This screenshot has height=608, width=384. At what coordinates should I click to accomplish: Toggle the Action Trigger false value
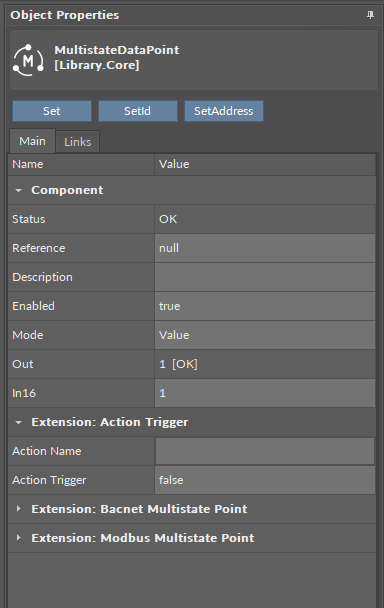pyautogui.click(x=265, y=480)
